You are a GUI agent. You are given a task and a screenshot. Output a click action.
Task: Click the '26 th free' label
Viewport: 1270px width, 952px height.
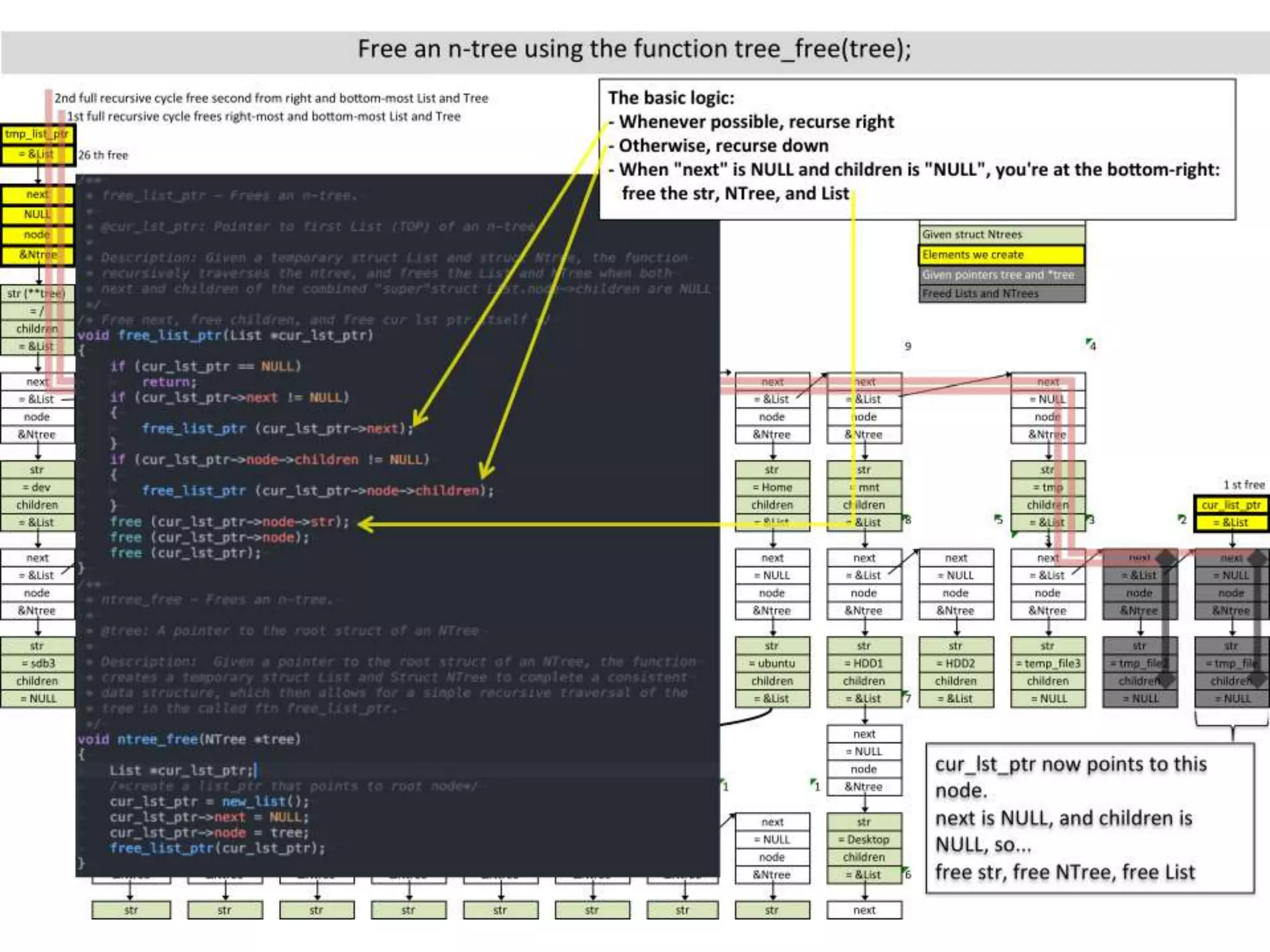103,155
